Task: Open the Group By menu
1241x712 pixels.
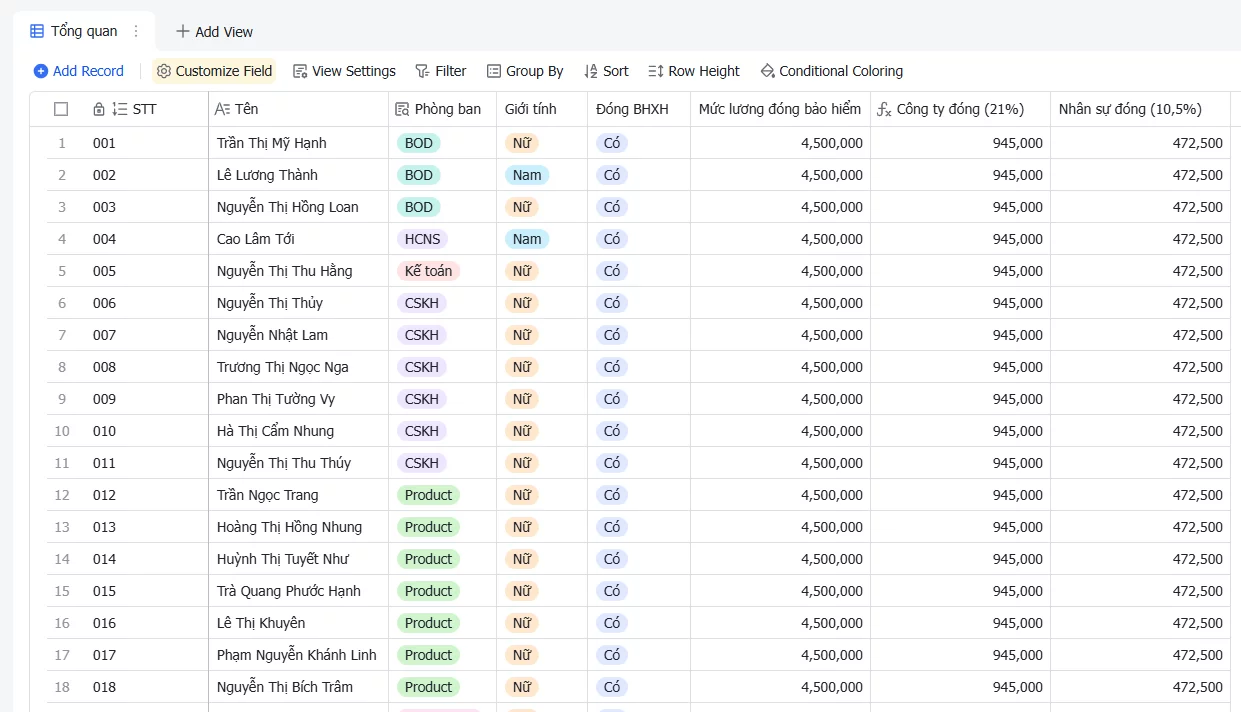Action: tap(525, 71)
